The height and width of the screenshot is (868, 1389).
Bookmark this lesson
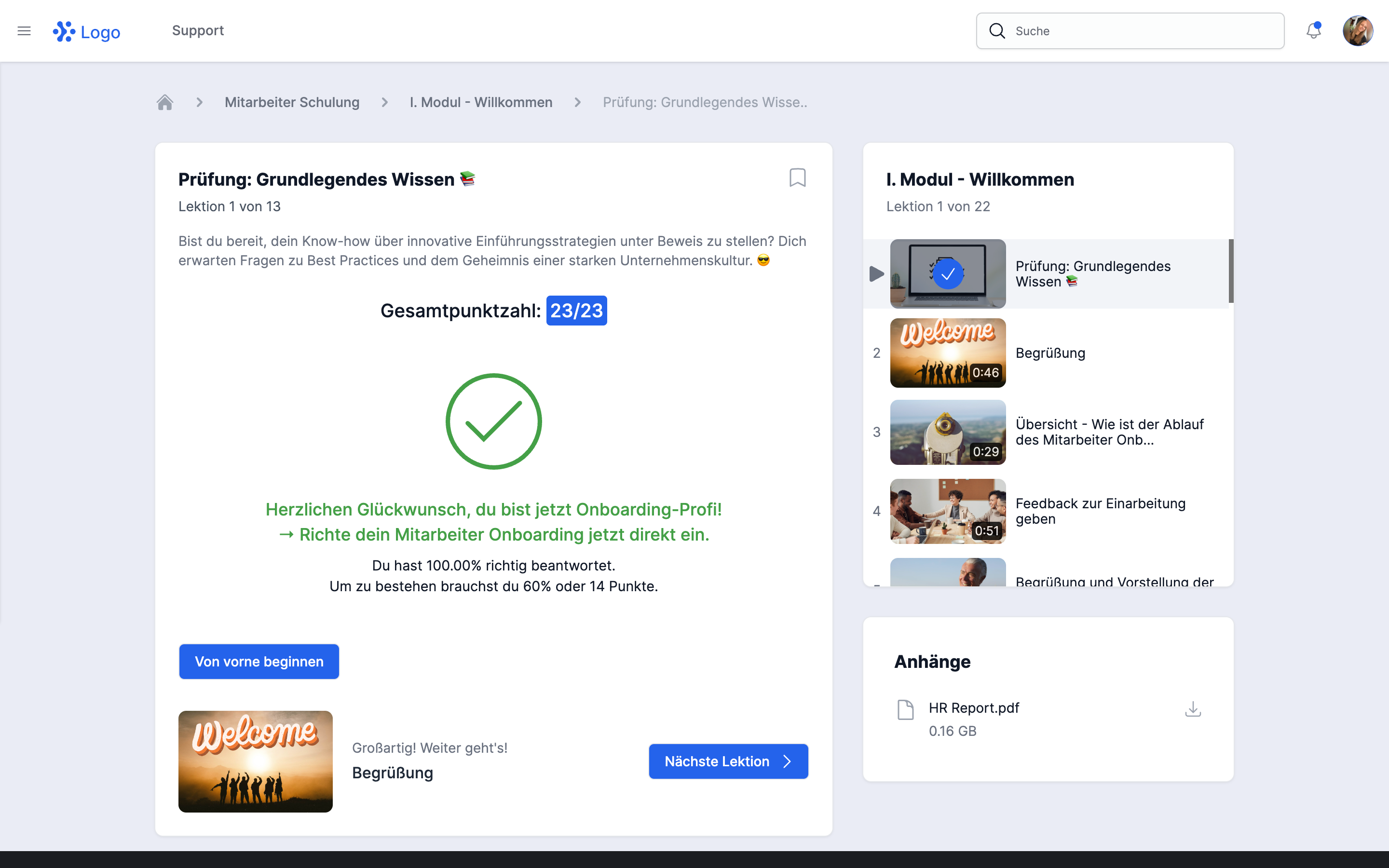click(797, 178)
